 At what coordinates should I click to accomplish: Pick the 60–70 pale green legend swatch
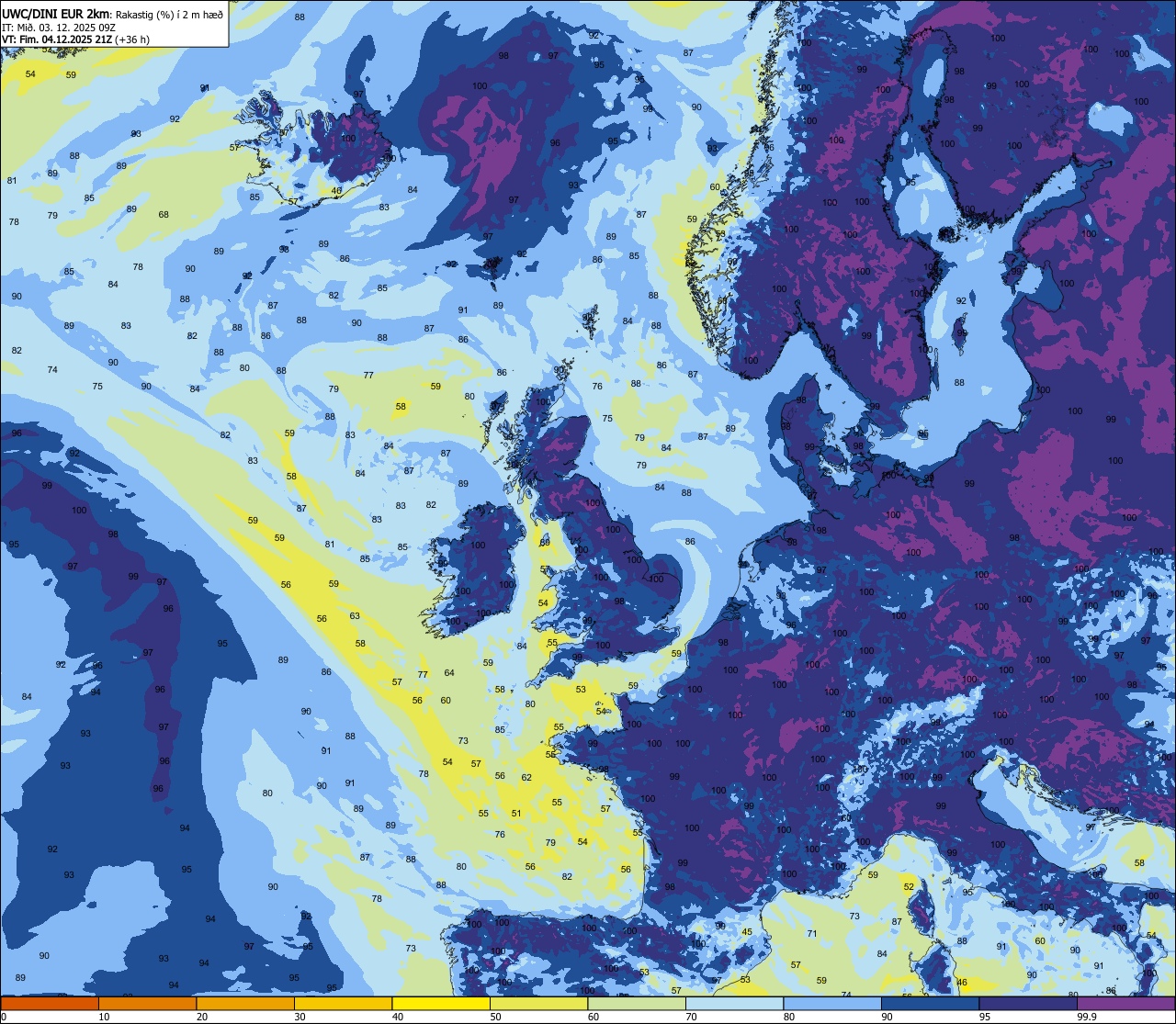pyautogui.click(x=637, y=1003)
